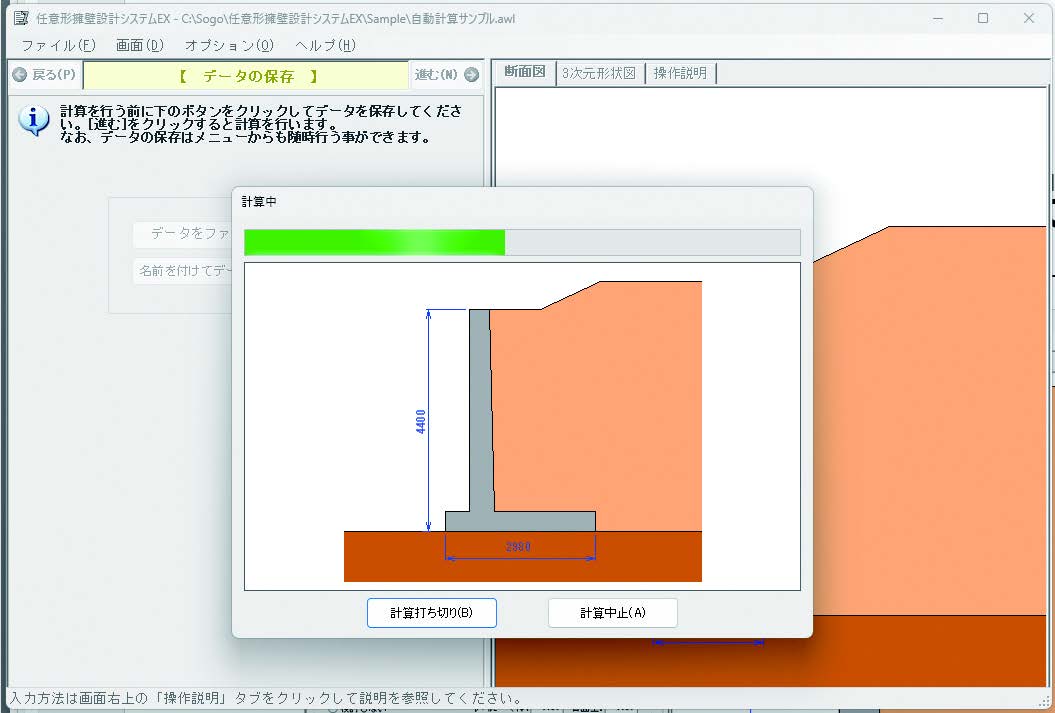Go back with the 戻る(P) button
This screenshot has width=1055, height=713.
pyautogui.click(x=44, y=75)
